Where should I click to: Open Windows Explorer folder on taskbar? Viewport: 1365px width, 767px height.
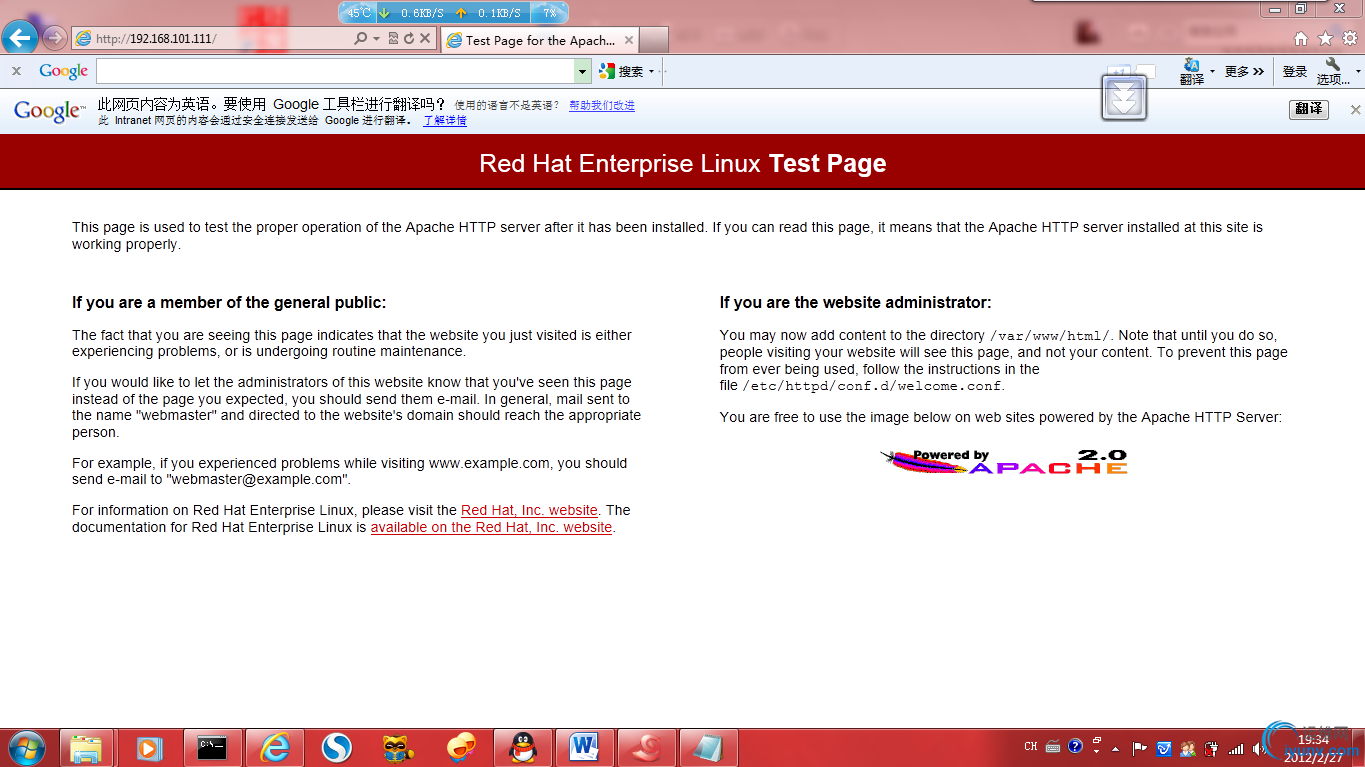pos(87,748)
